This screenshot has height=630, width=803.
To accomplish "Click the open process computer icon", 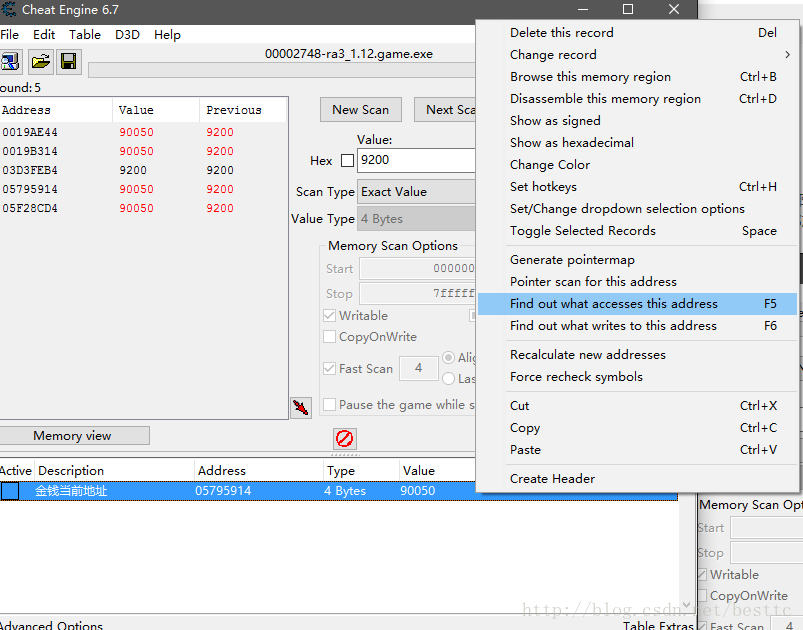I will pyautogui.click(x=10, y=61).
